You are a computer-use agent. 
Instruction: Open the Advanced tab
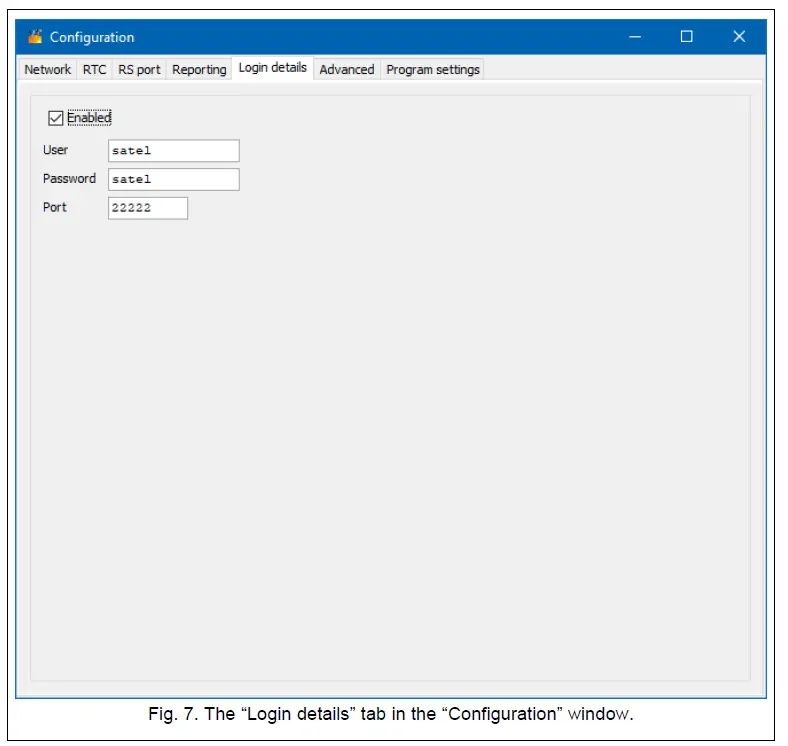(347, 69)
